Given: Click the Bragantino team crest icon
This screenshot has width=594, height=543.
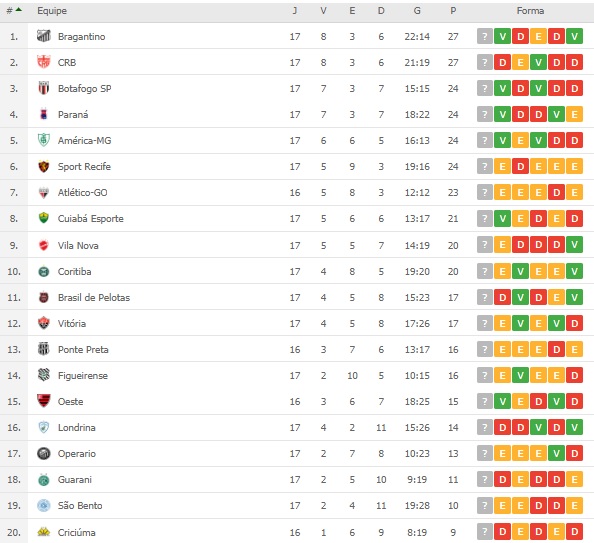Looking at the screenshot, I should coord(44,36).
